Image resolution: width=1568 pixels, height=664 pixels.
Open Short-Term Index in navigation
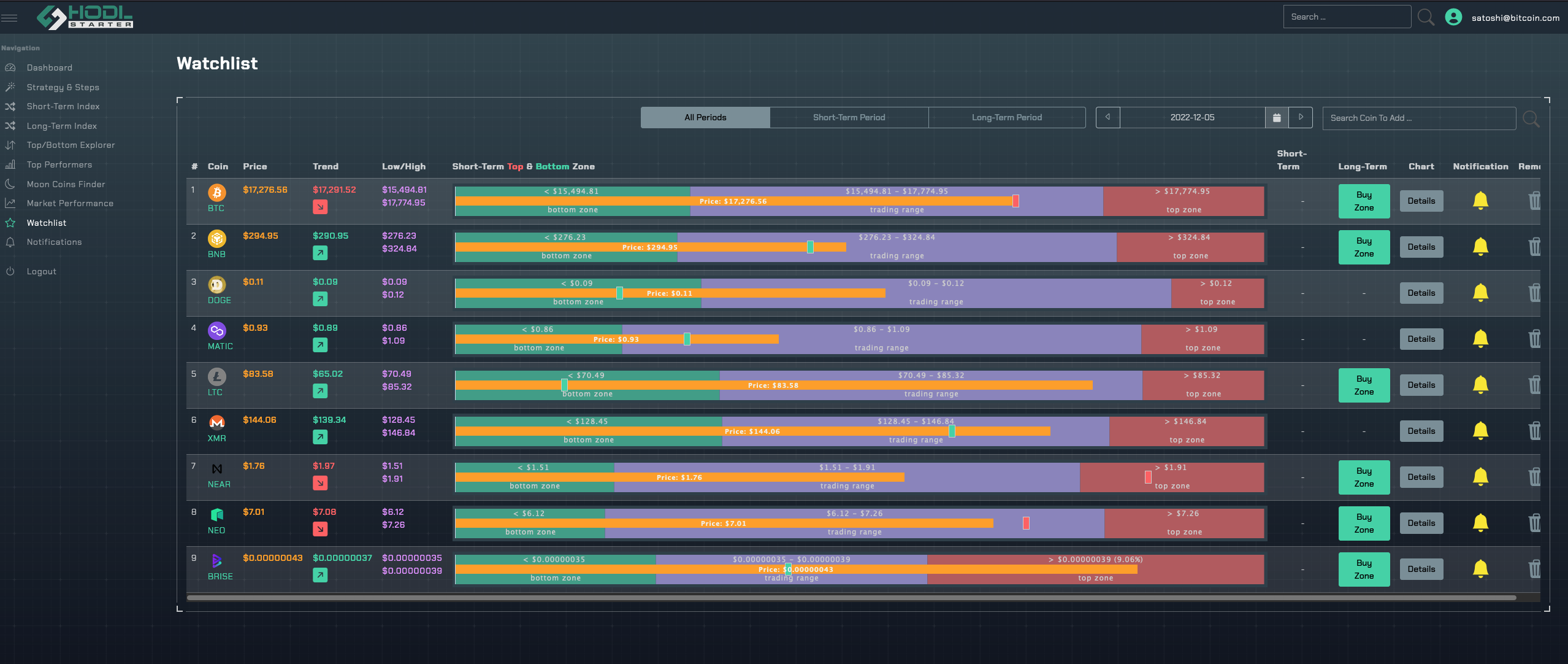(x=63, y=106)
